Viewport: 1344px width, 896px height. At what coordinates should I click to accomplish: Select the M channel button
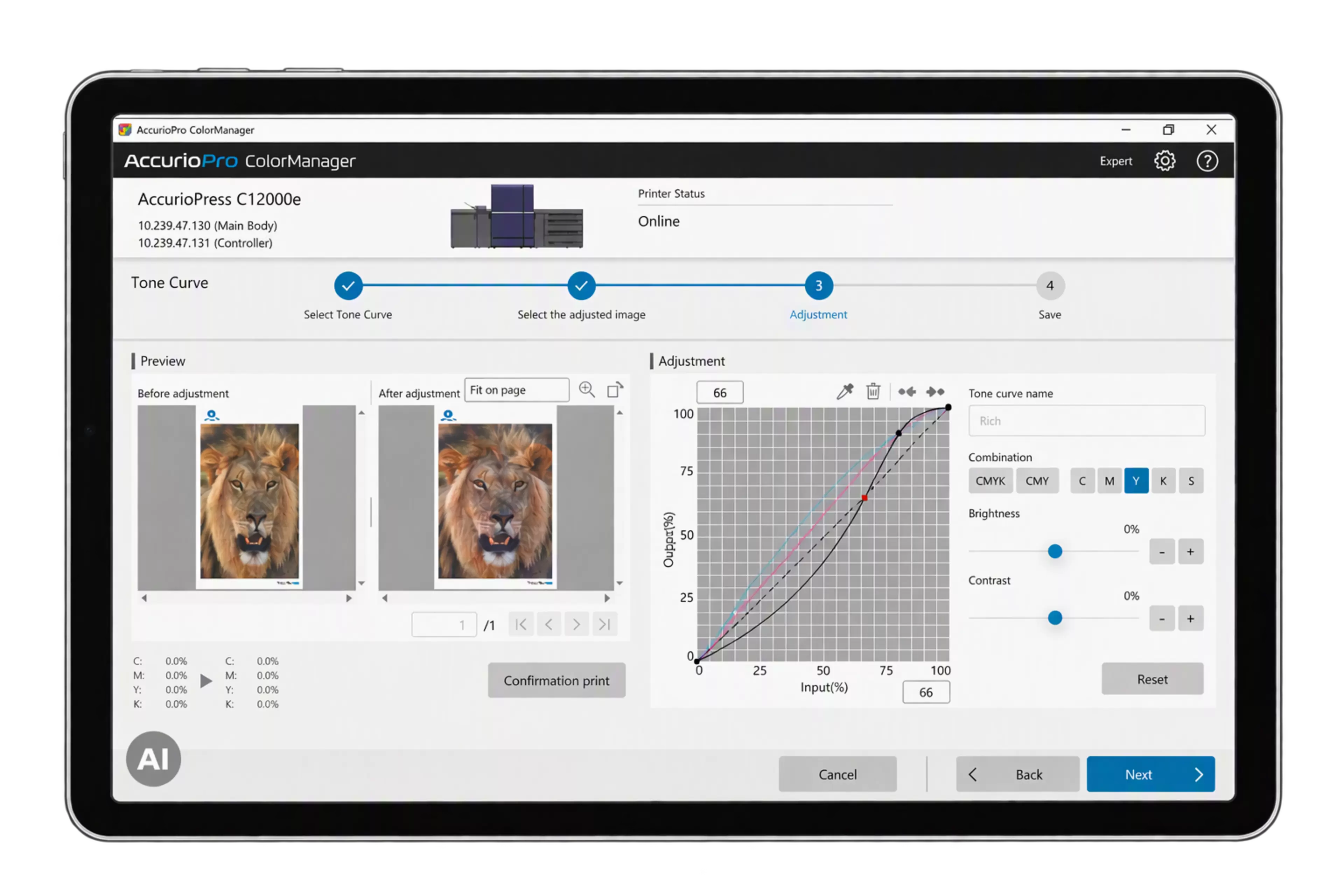pyautogui.click(x=1109, y=481)
